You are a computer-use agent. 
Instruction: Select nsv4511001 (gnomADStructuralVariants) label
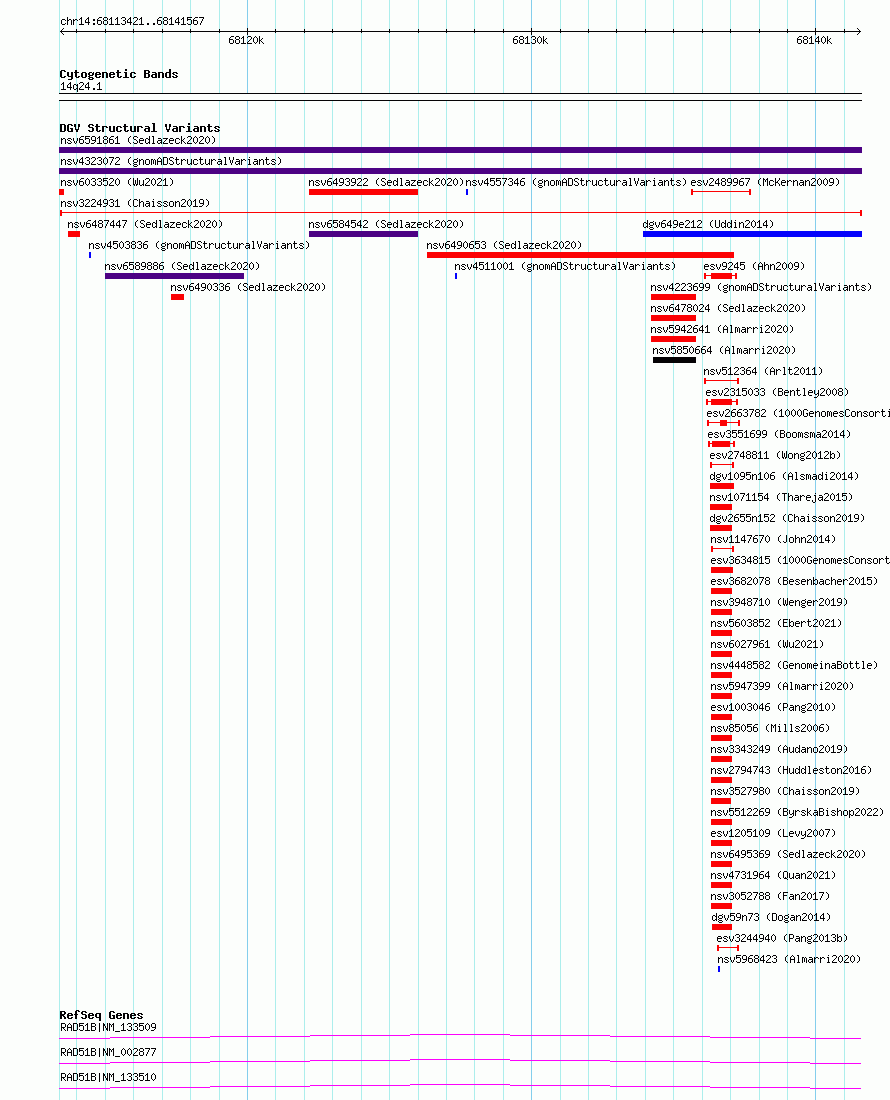click(565, 267)
